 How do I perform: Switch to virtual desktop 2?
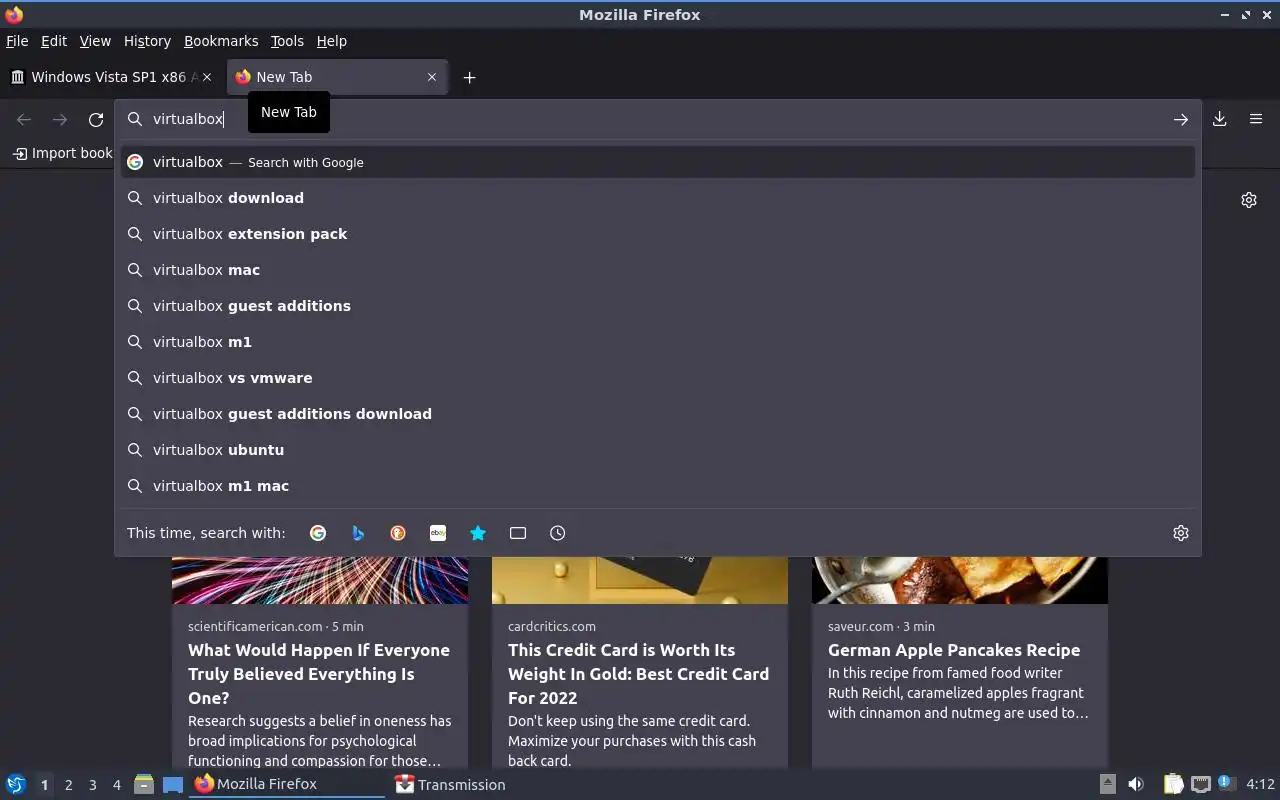pos(68,785)
